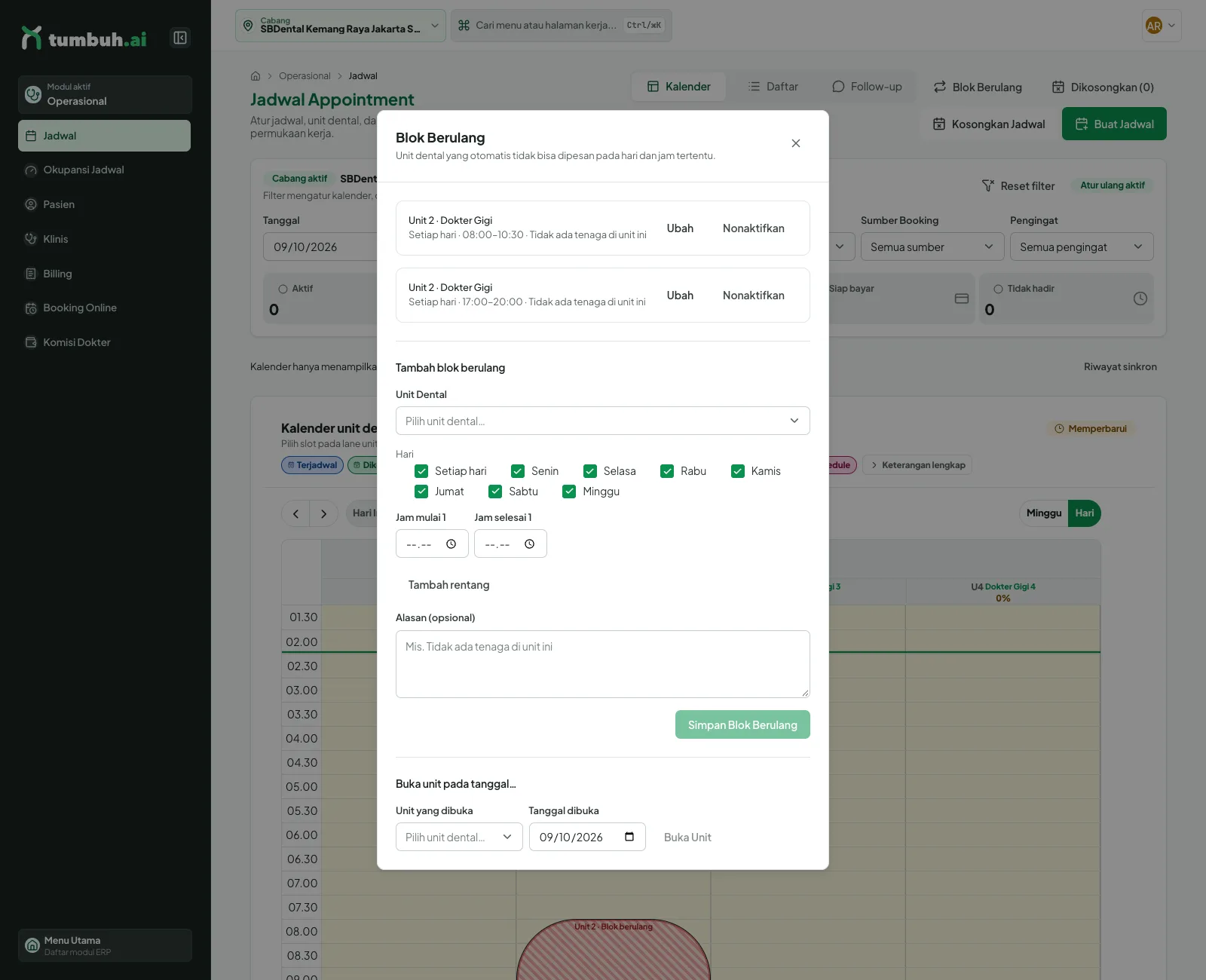Click Tambah rentang
Image resolution: width=1206 pixels, height=980 pixels.
tap(449, 585)
